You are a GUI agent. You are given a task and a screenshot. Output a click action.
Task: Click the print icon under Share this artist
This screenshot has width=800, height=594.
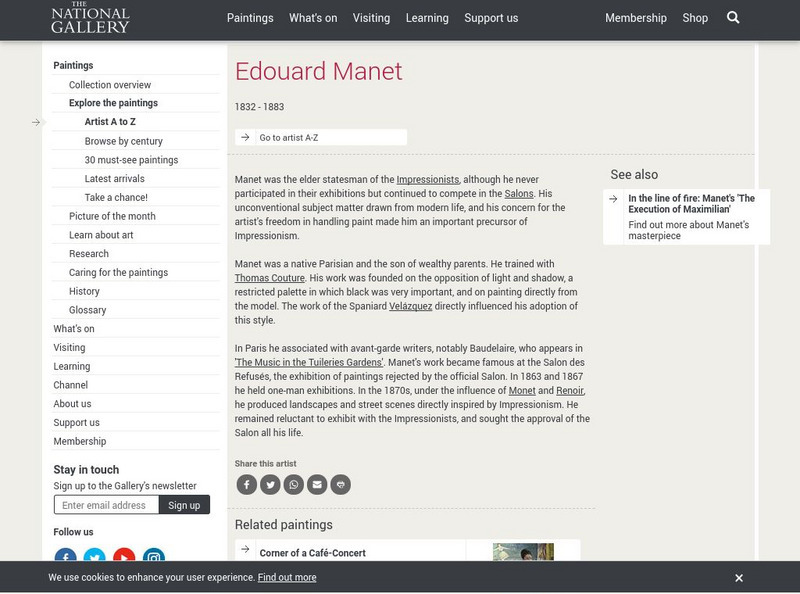(x=341, y=485)
